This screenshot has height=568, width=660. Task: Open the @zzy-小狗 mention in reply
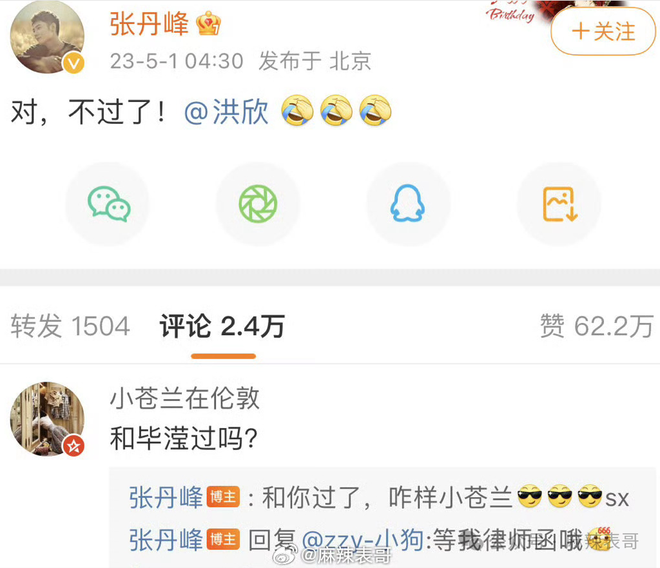pyautogui.click(x=363, y=540)
